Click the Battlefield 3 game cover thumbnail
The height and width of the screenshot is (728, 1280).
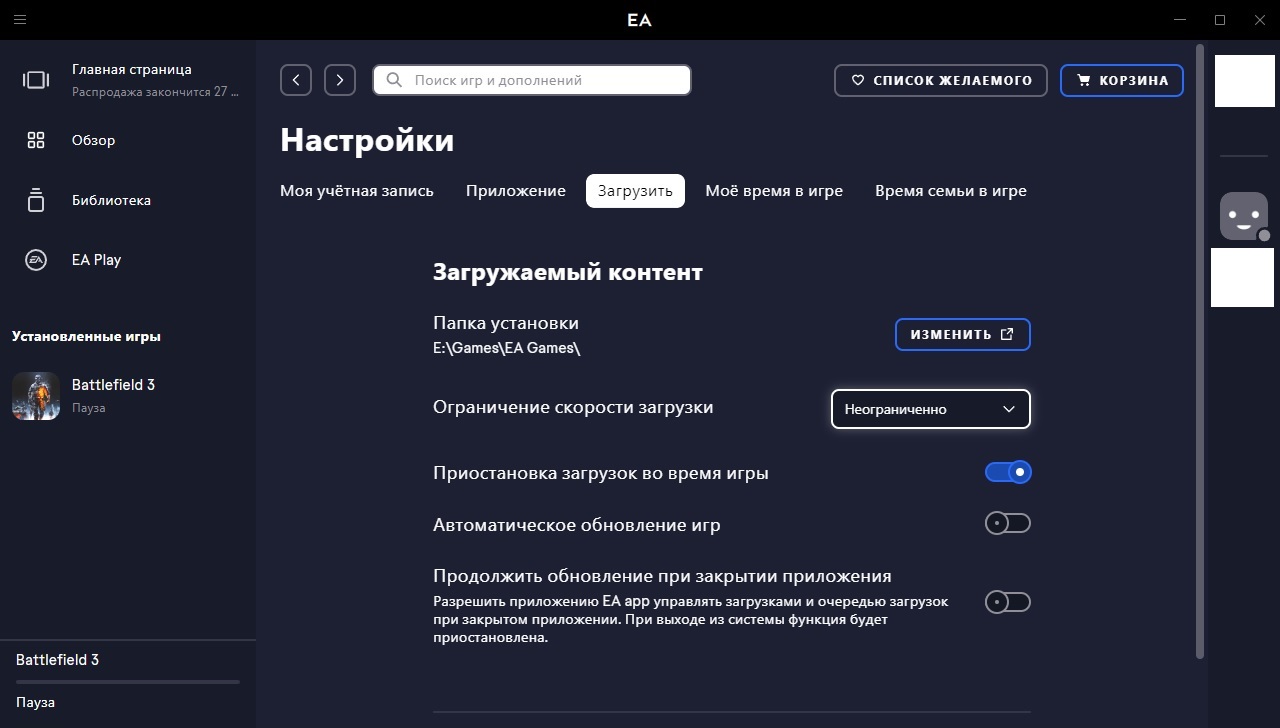coord(36,396)
